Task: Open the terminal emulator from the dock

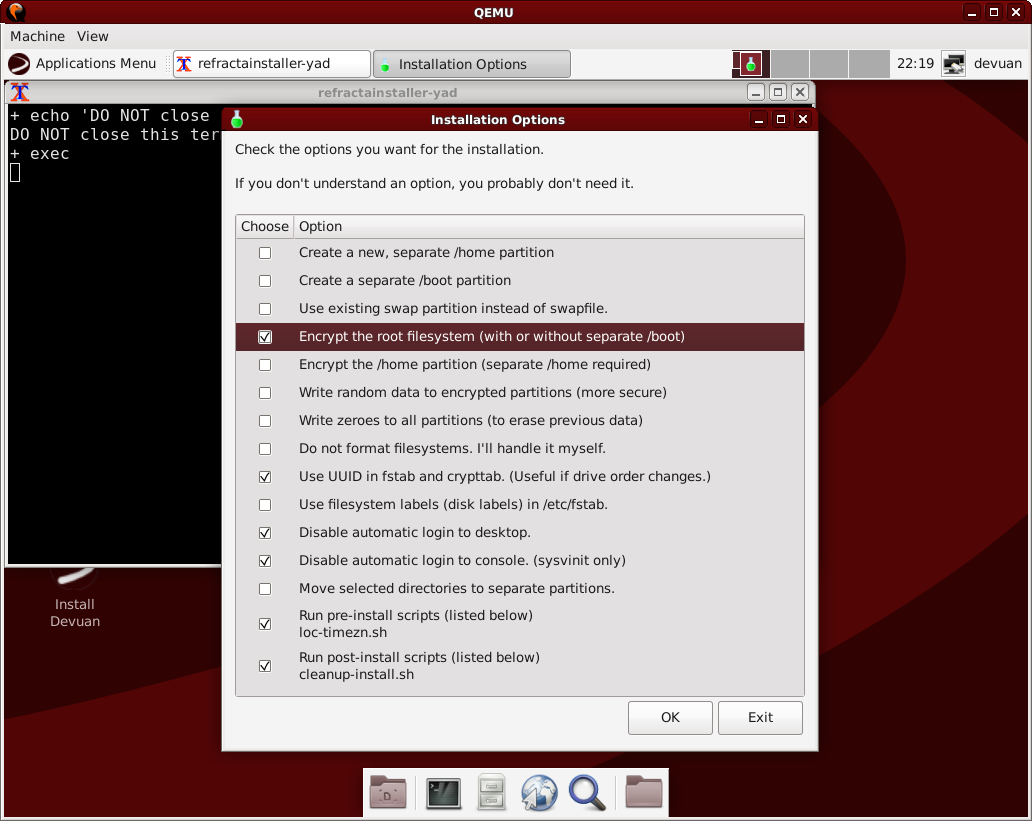Action: coord(443,793)
